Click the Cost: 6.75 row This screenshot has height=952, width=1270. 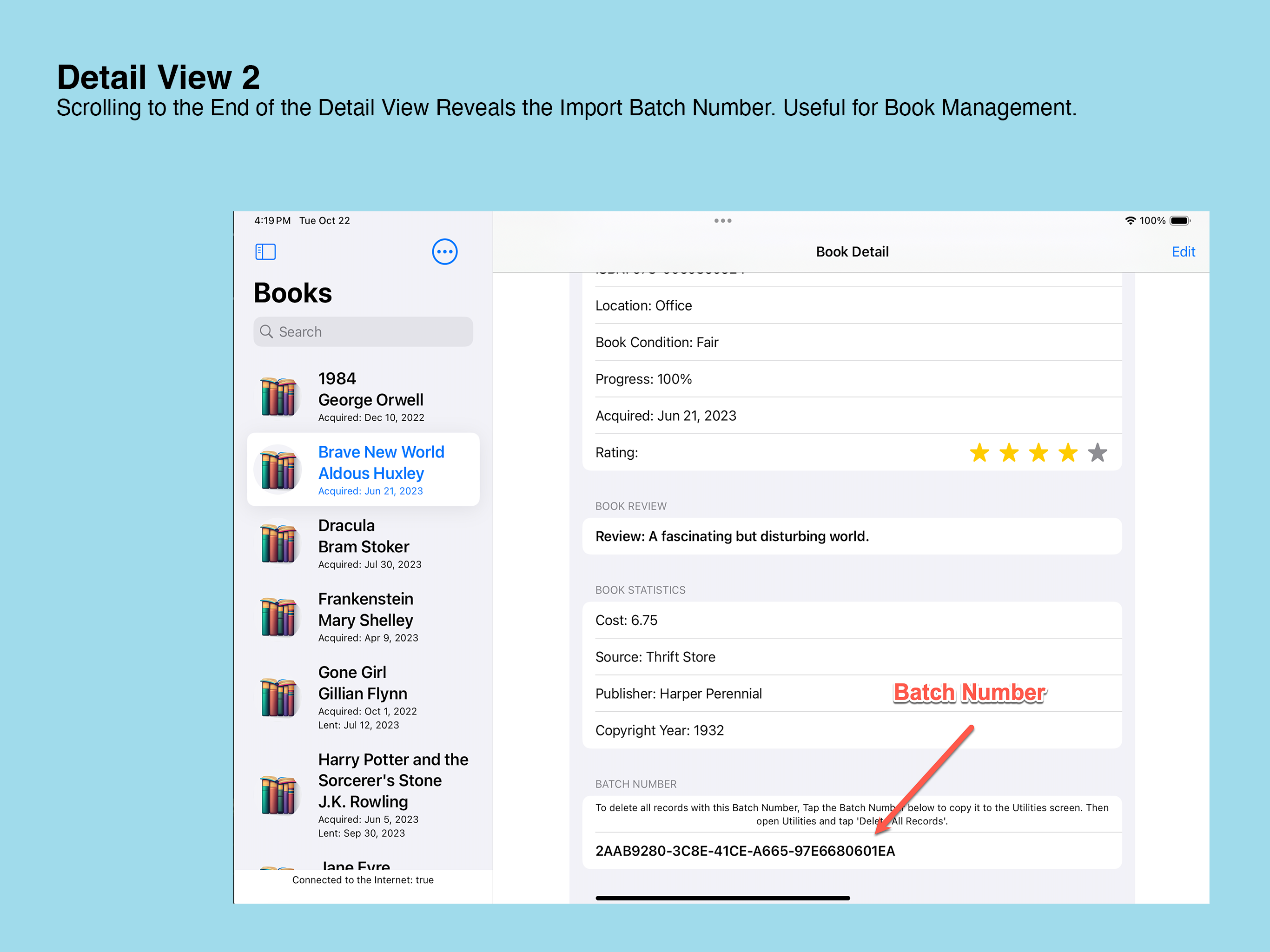click(852, 620)
